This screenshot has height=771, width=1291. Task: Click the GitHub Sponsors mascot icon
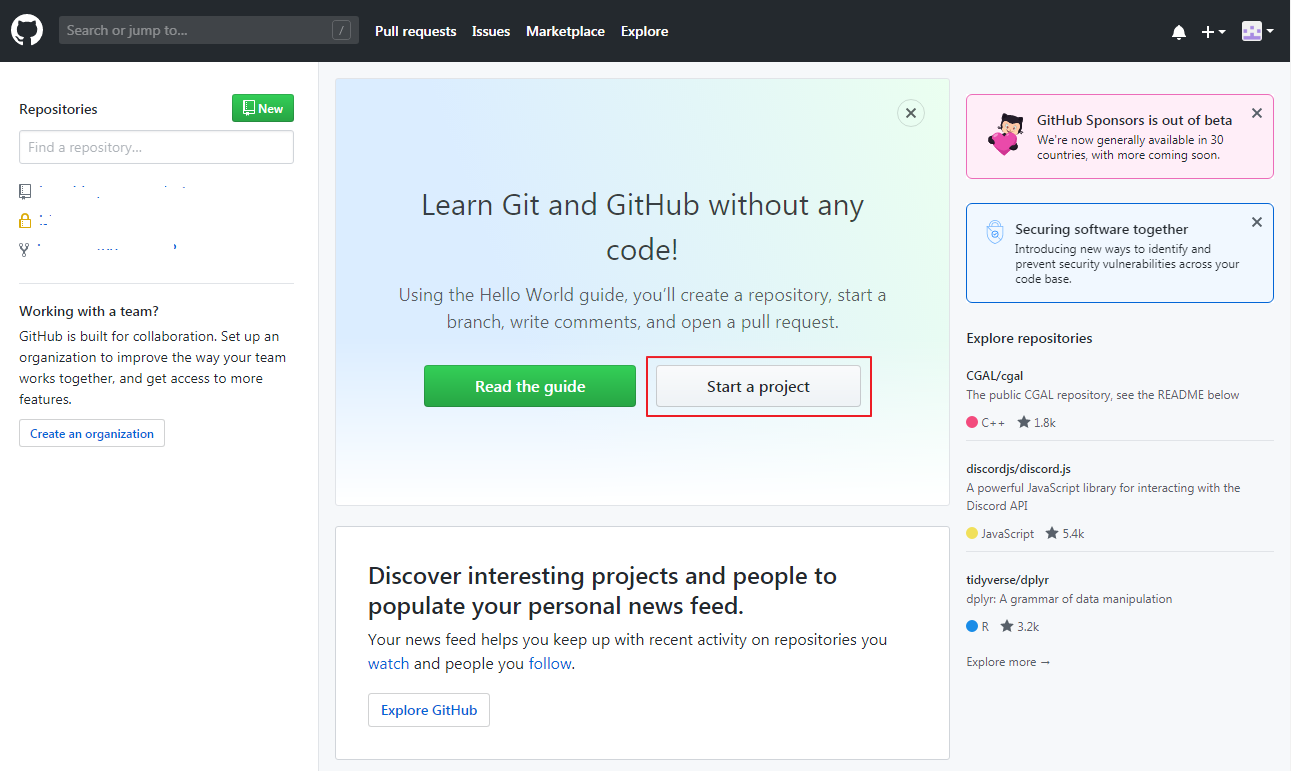1006,134
